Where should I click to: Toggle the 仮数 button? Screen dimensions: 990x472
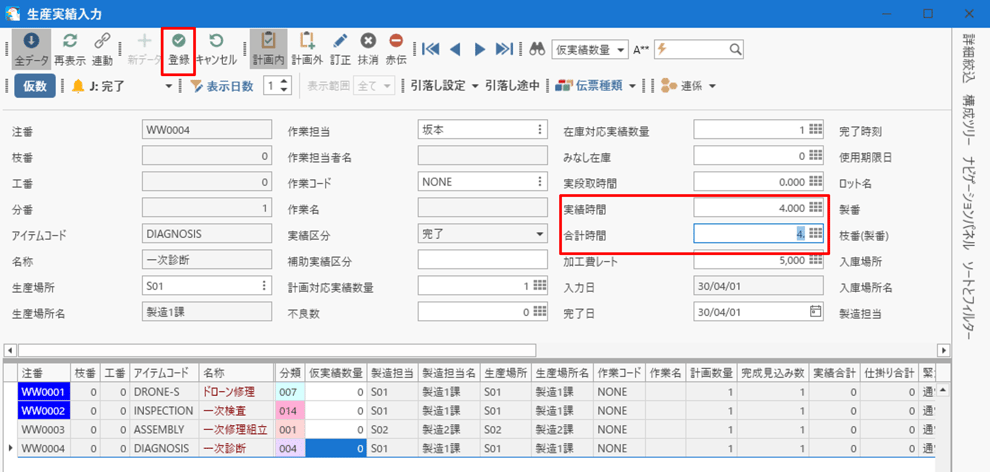coord(35,86)
